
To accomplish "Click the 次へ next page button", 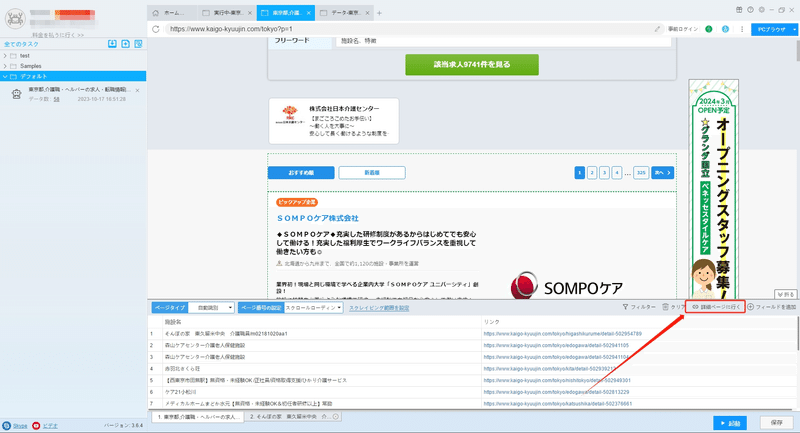I will (x=662, y=173).
